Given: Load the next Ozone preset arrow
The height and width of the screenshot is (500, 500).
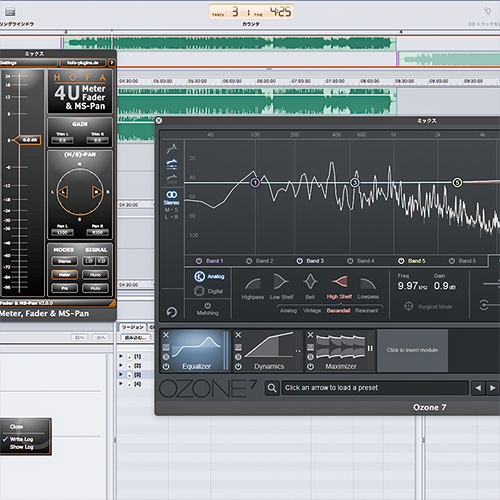Looking at the screenshot, I should pos(492,388).
